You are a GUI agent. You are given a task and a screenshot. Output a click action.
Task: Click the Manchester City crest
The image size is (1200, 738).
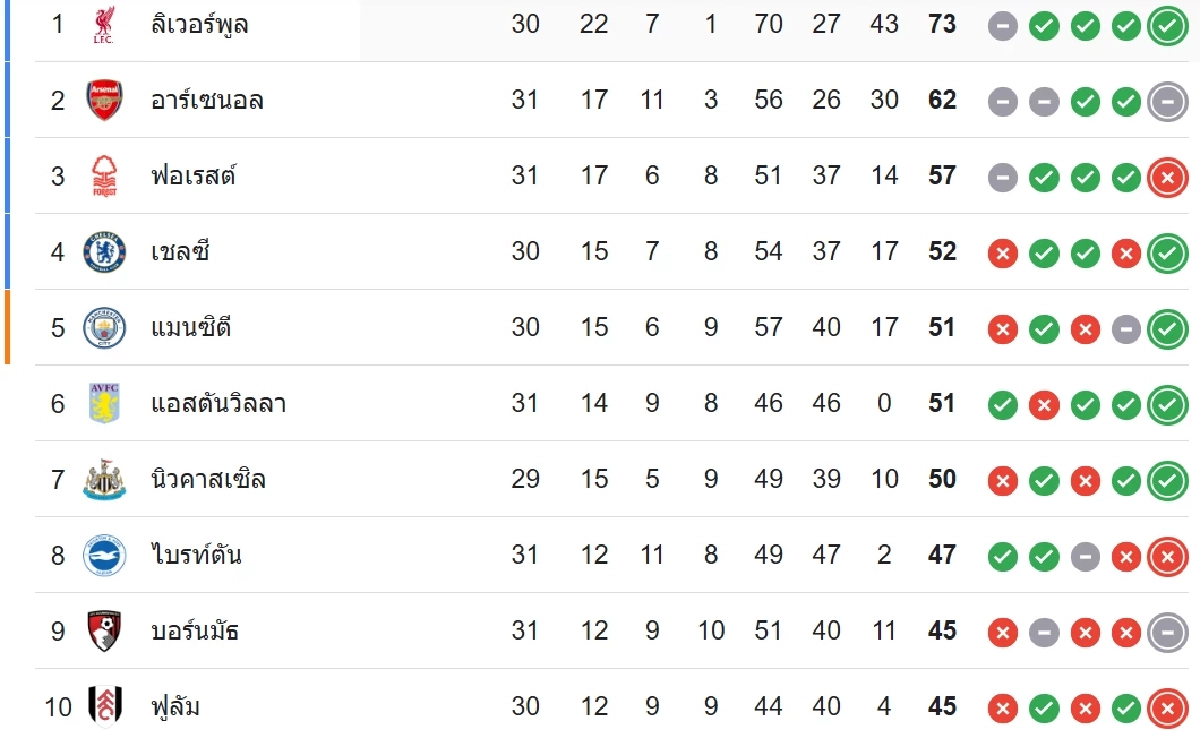click(x=104, y=328)
